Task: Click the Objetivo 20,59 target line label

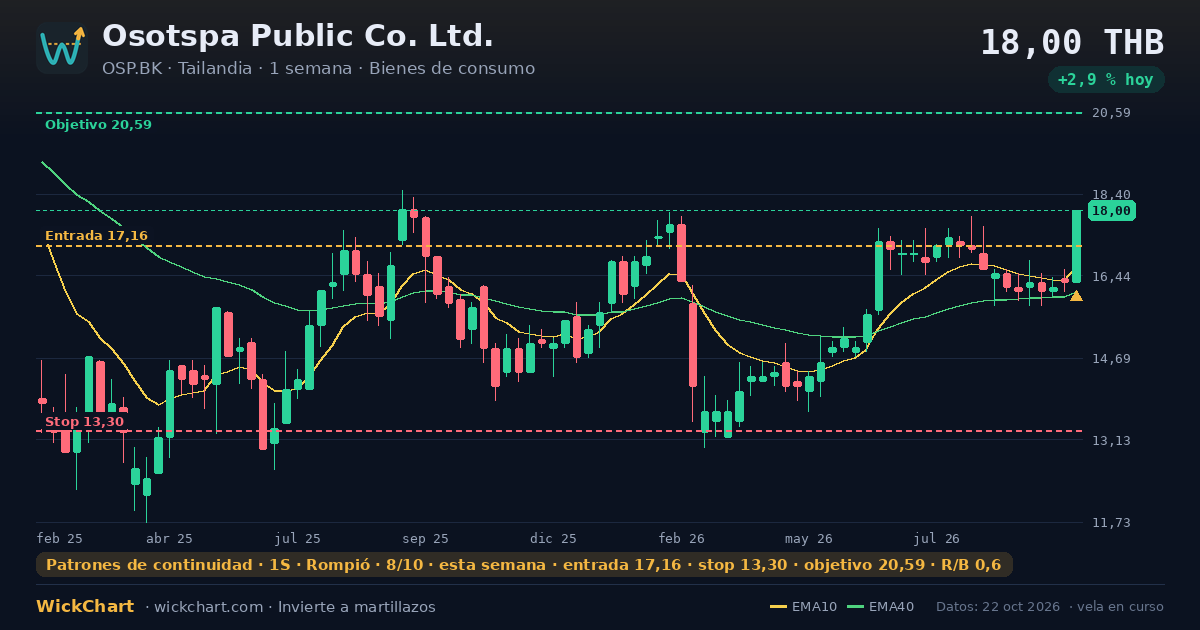Action: point(98,125)
